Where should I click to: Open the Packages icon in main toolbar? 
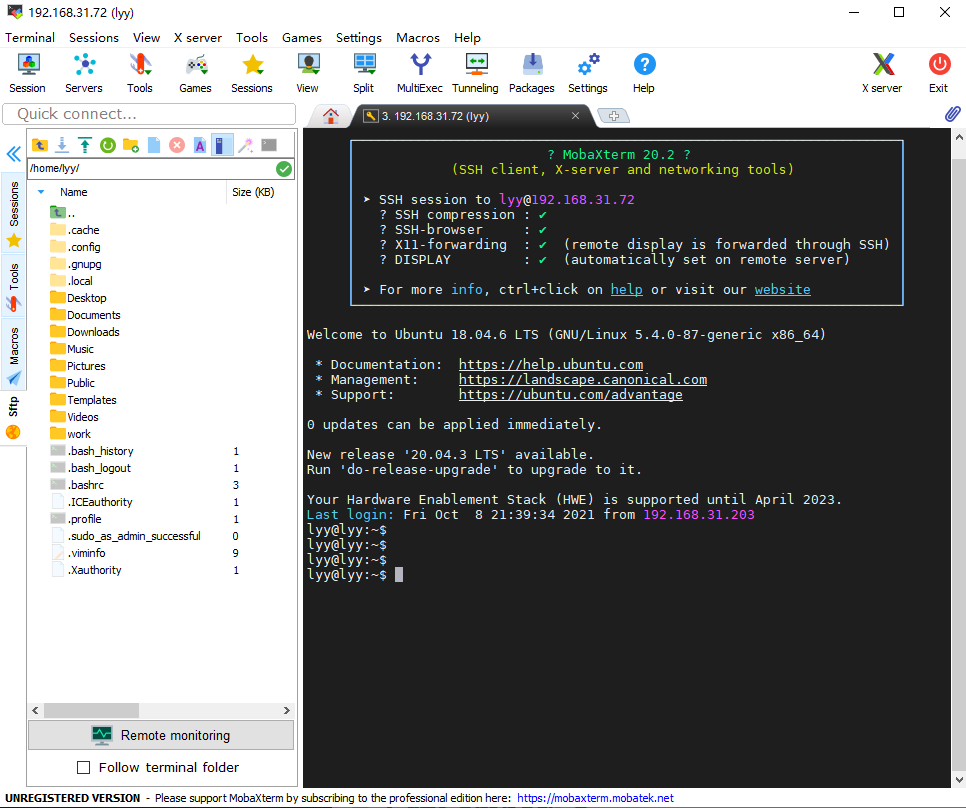(x=532, y=73)
